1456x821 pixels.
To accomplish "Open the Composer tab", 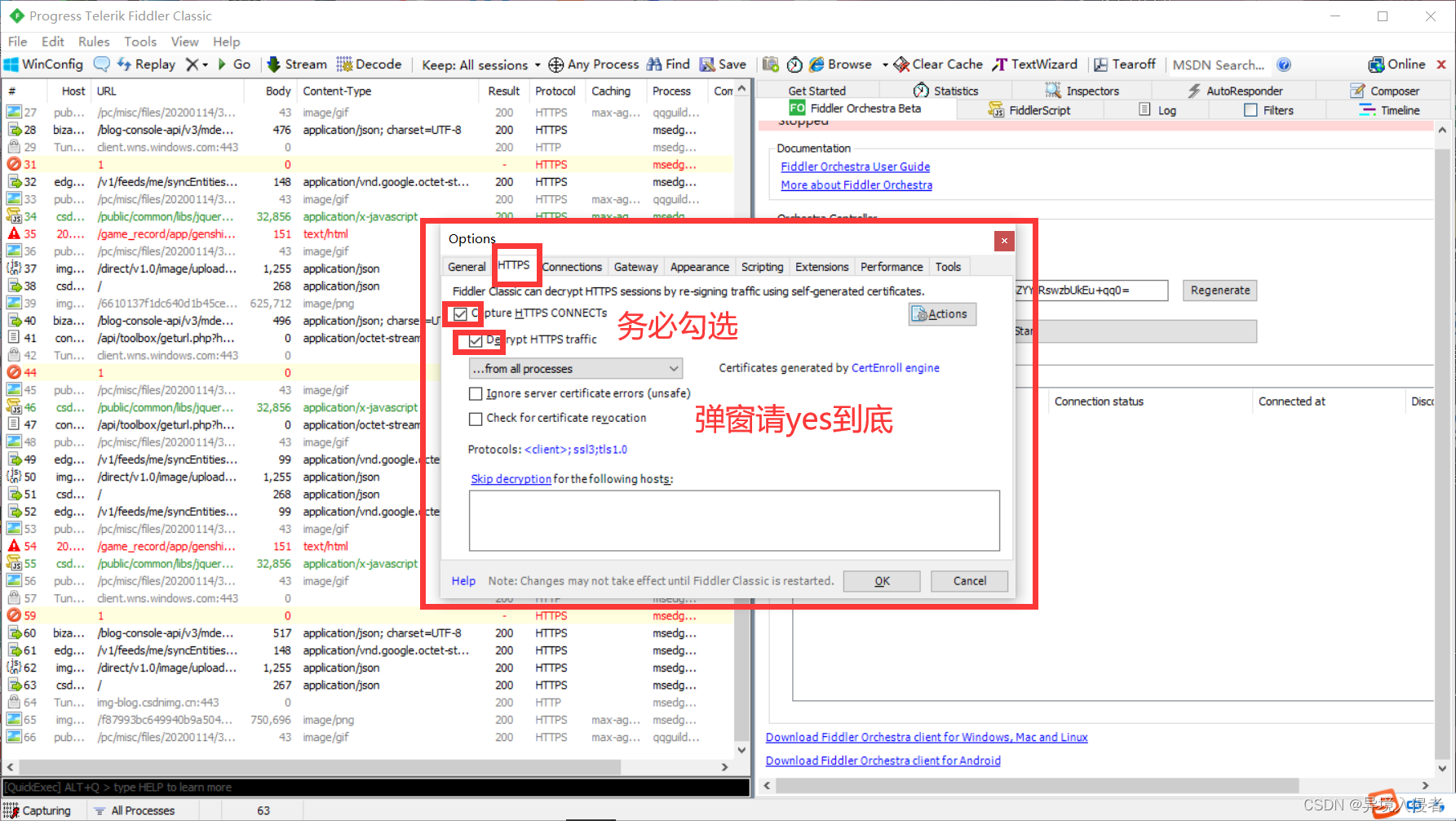I will 1384,91.
